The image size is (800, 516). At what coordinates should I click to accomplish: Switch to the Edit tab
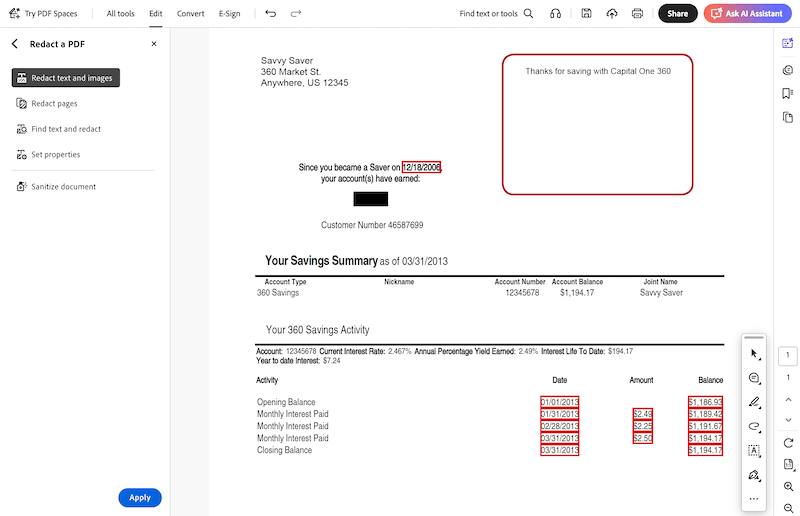pyautogui.click(x=156, y=14)
